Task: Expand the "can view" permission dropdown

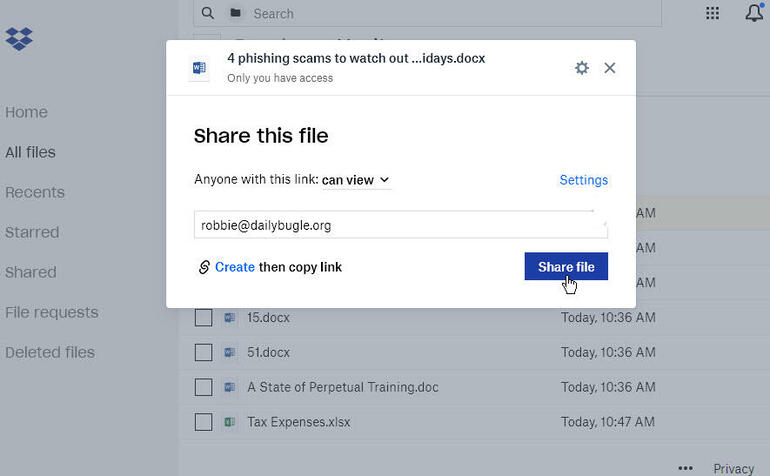Action: 355,180
